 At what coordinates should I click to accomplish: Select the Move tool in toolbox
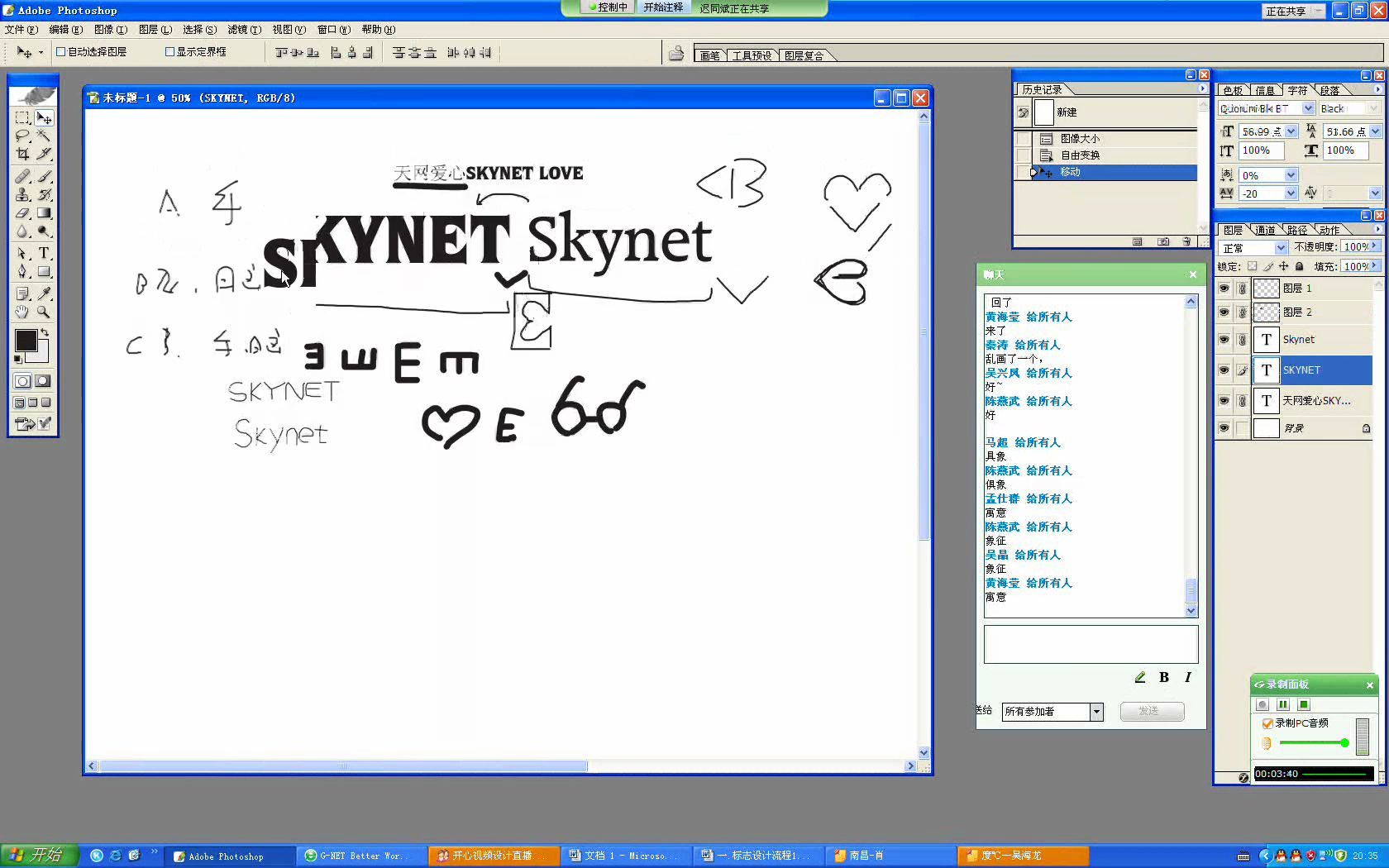point(44,117)
